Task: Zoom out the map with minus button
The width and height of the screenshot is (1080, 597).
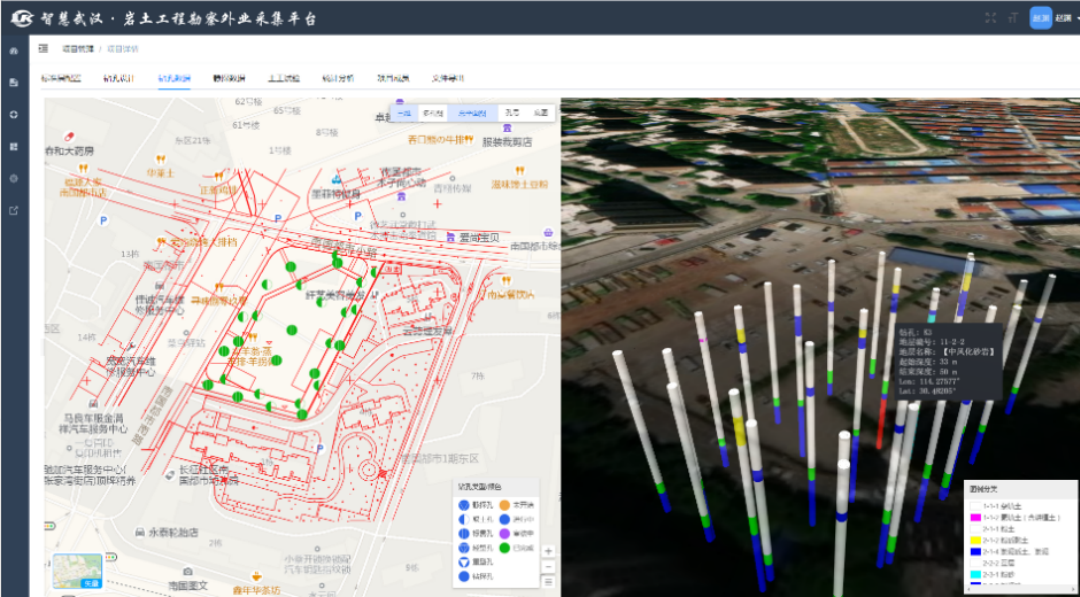Action: (548, 567)
